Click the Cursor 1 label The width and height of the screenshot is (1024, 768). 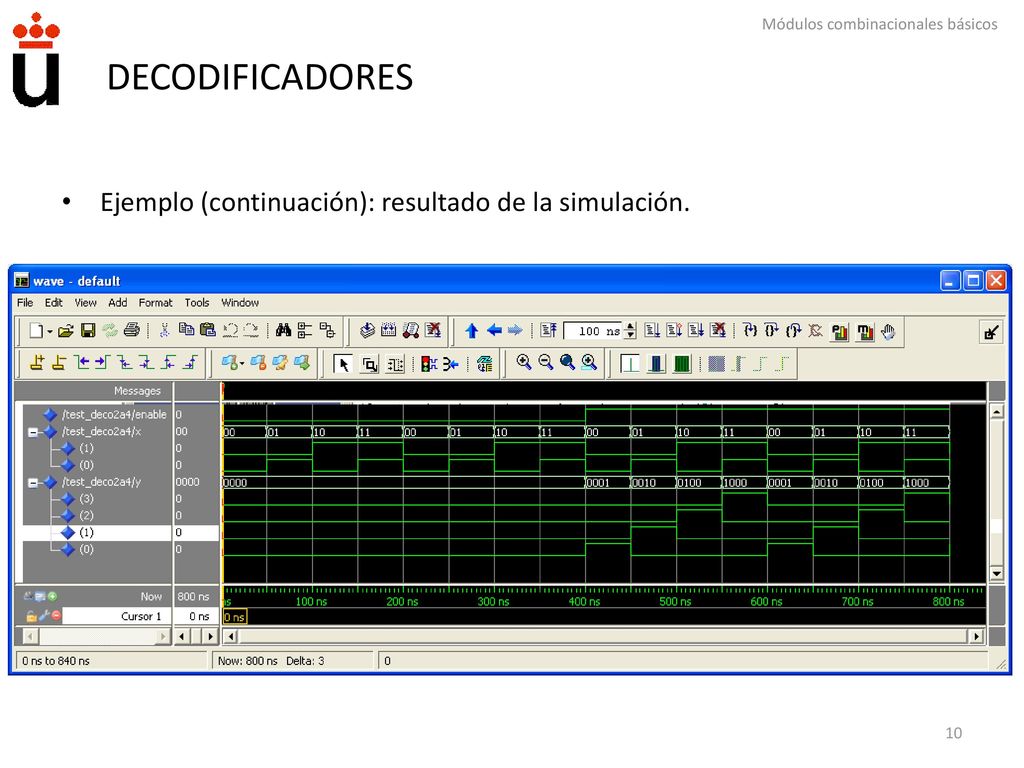pos(141,616)
